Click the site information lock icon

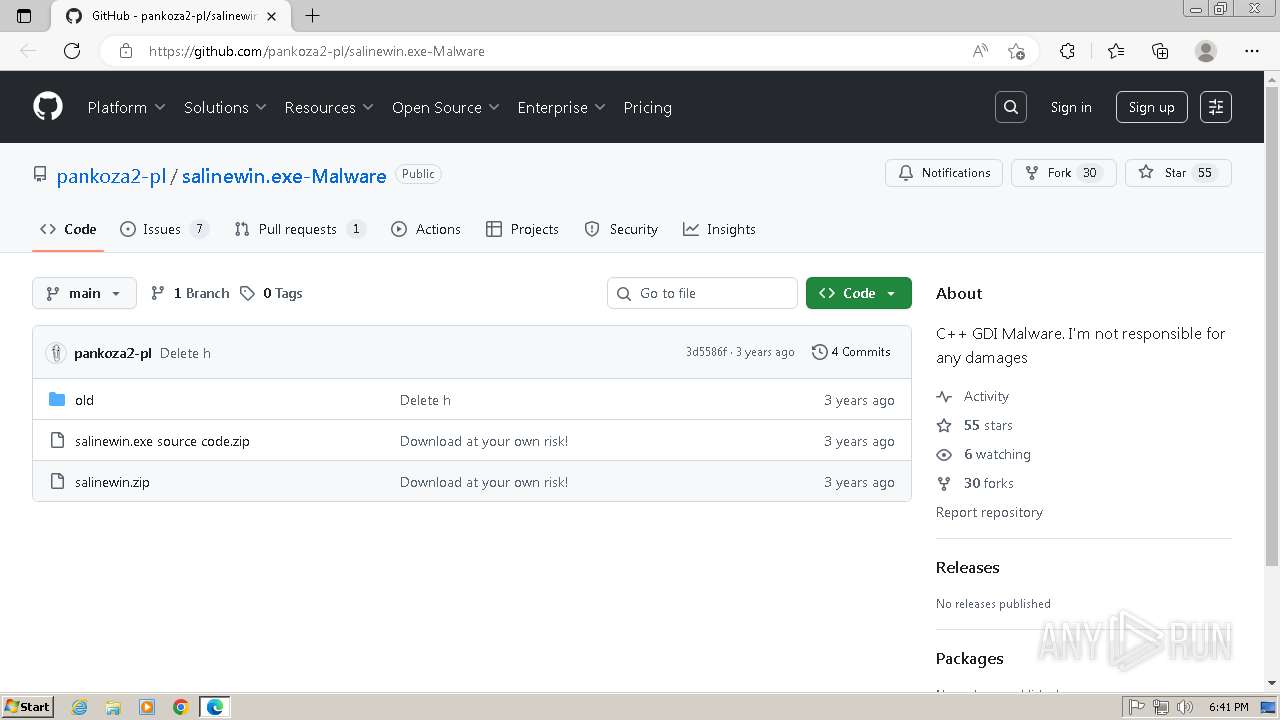tap(125, 51)
